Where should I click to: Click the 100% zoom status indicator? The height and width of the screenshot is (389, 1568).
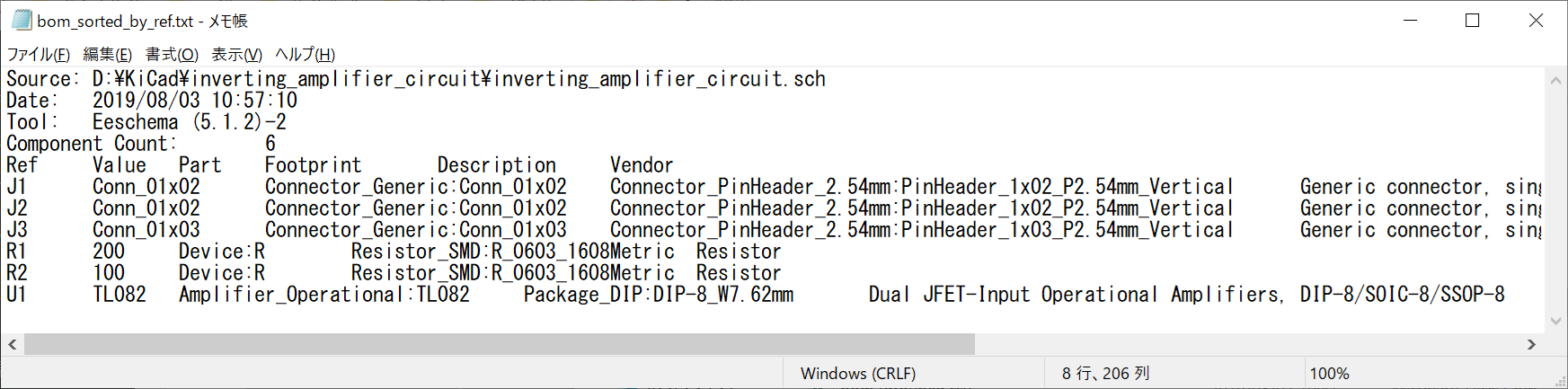(1329, 373)
